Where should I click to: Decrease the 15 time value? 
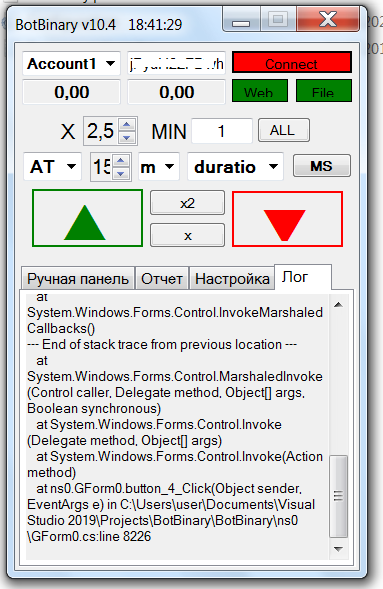(x=121, y=174)
